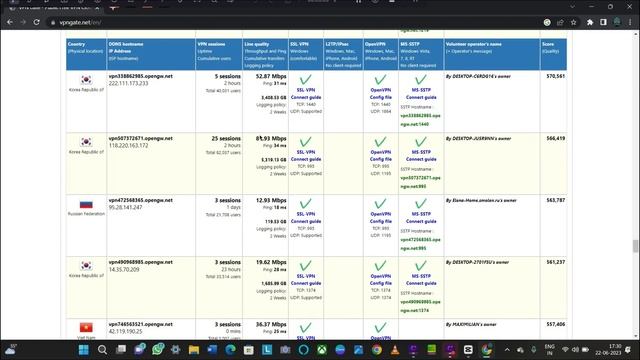Open File Explorer from the taskbar
640x360 pixels.
tap(194, 350)
